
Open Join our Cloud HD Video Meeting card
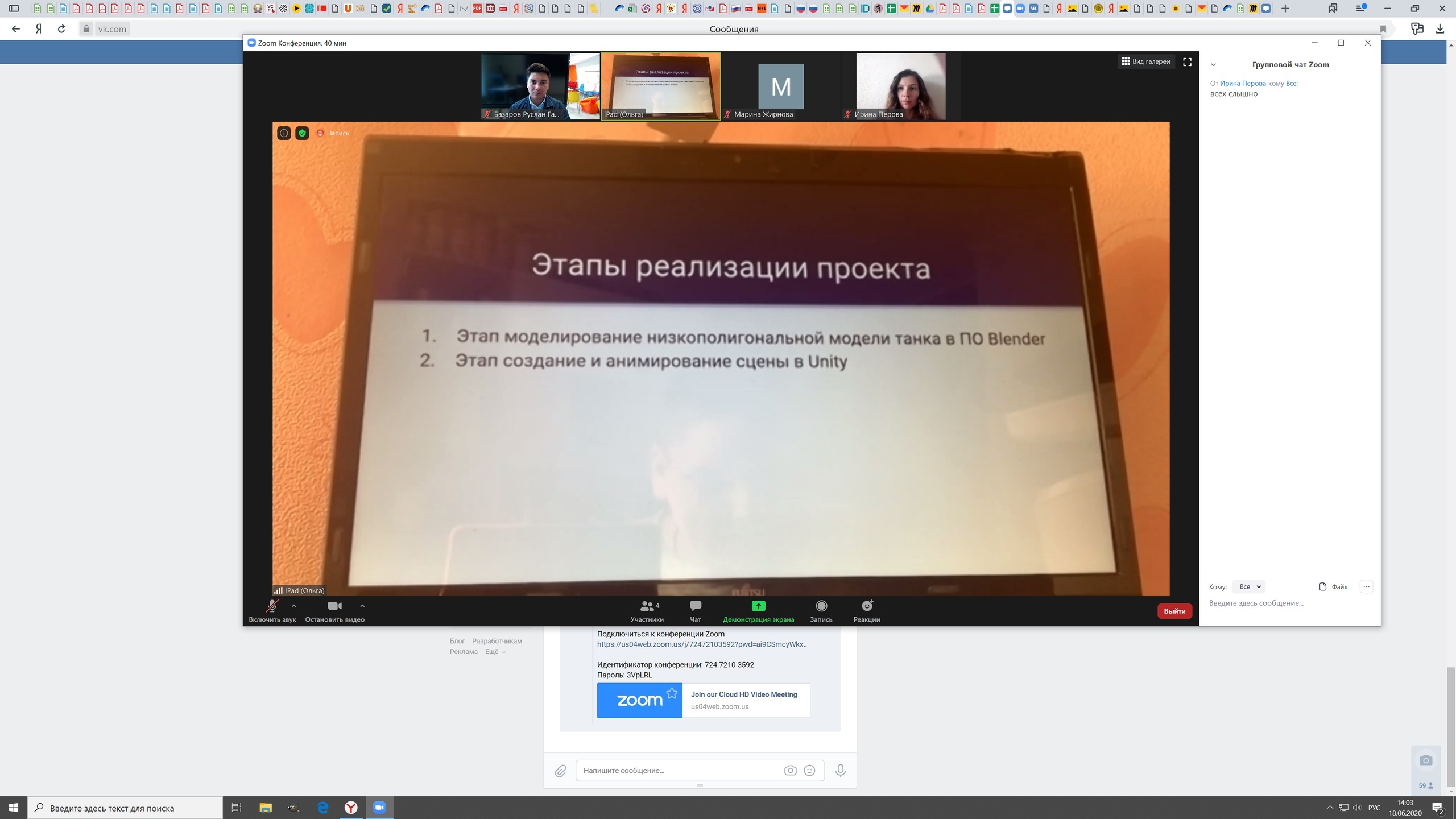click(x=704, y=701)
